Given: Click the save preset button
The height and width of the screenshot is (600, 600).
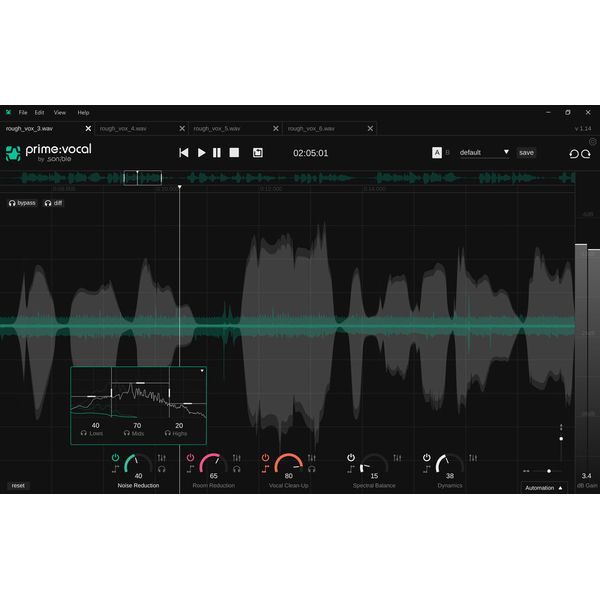Looking at the screenshot, I should 526,153.
